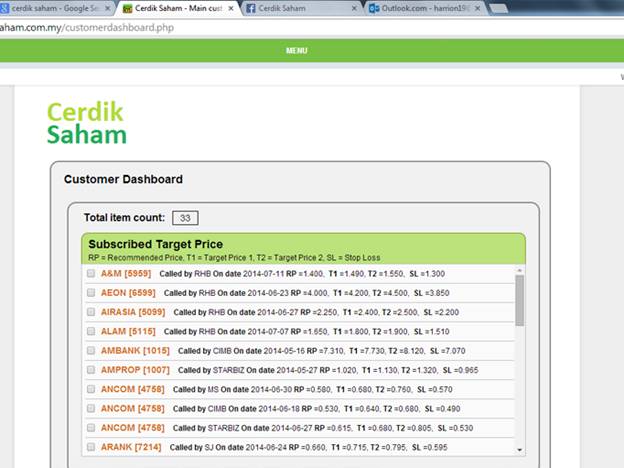Close the Cerdik Saham Main customer tab
Image resolution: width=624 pixels, height=468 pixels.
[x=231, y=8]
